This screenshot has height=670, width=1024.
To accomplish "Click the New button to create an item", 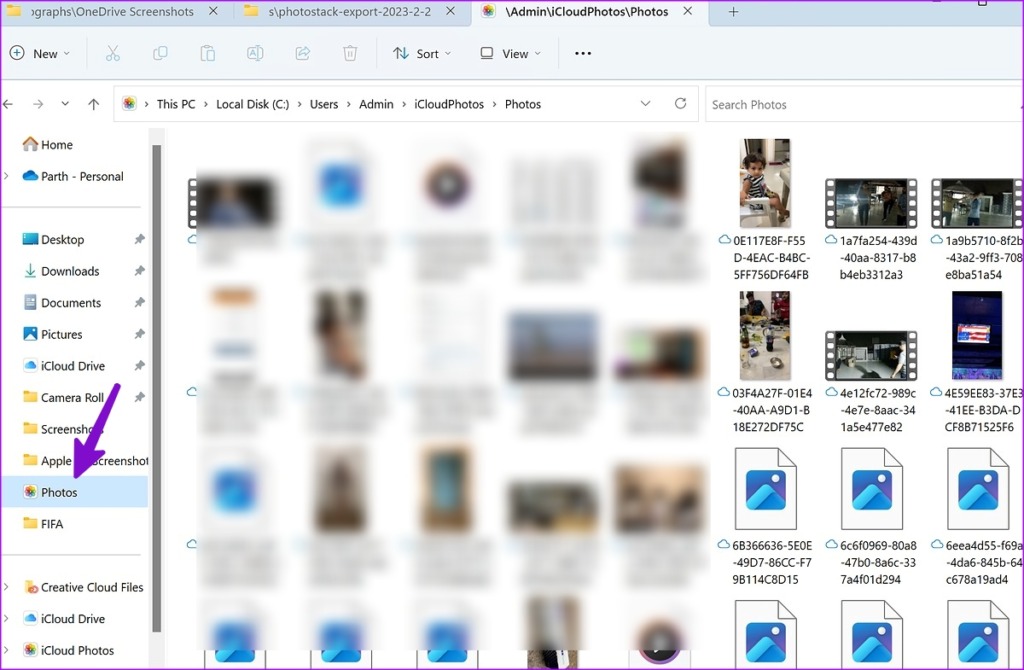I will [x=41, y=53].
